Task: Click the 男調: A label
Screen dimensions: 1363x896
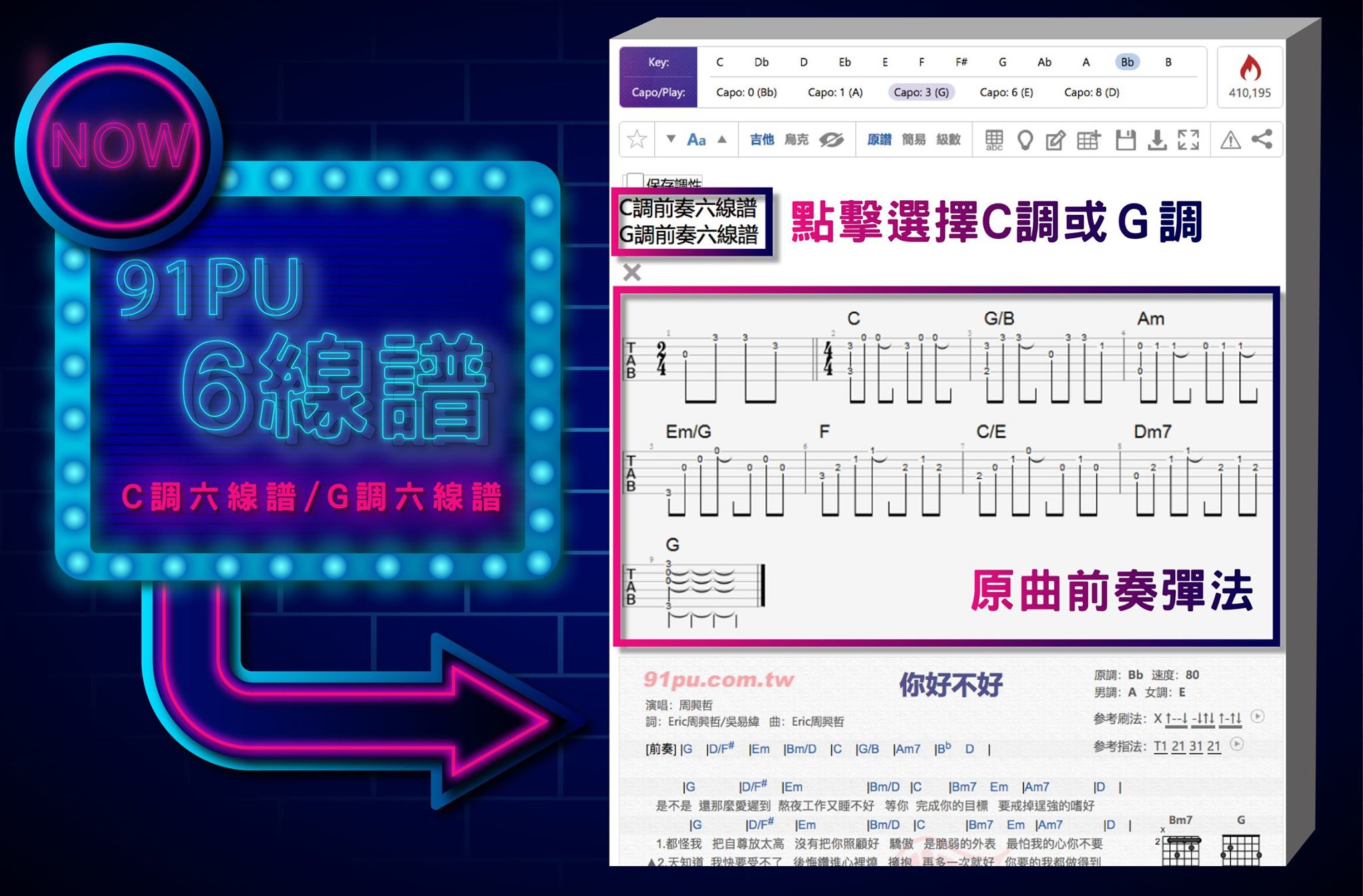Action: coord(1115,692)
